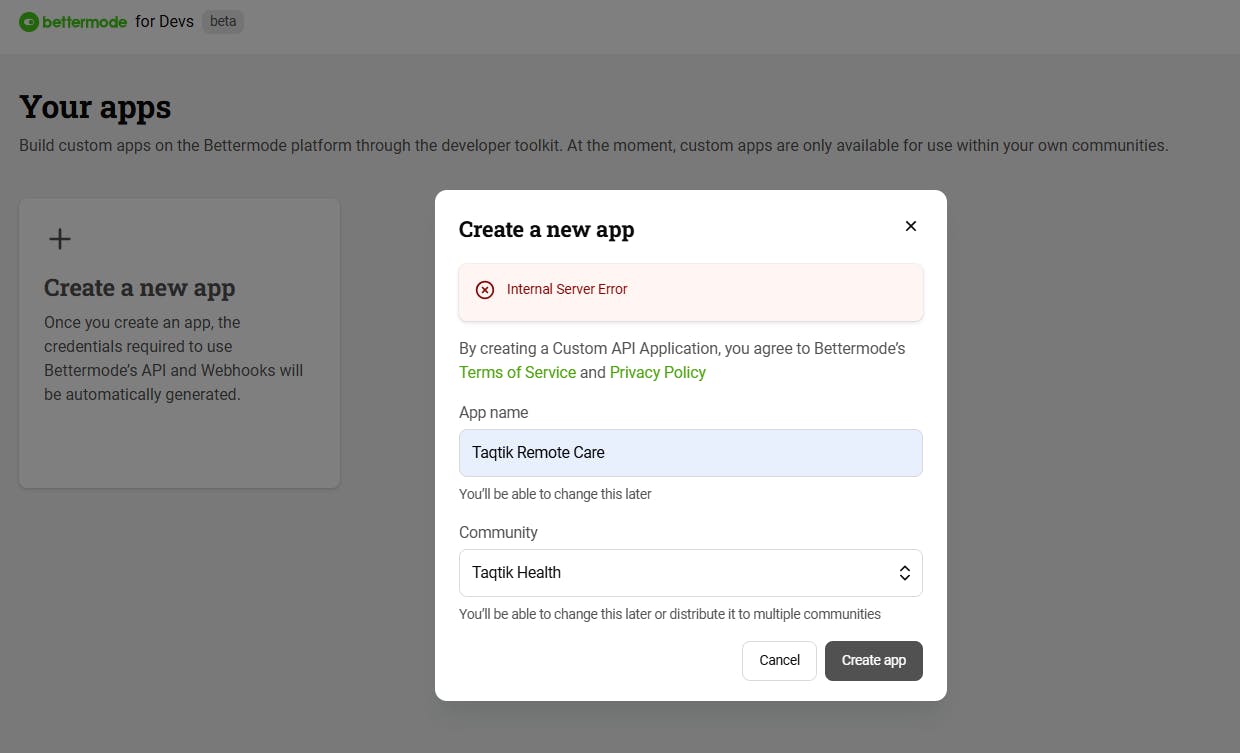The height and width of the screenshot is (753, 1240).
Task: Close the Create a new app dialog
Action: pyautogui.click(x=910, y=226)
